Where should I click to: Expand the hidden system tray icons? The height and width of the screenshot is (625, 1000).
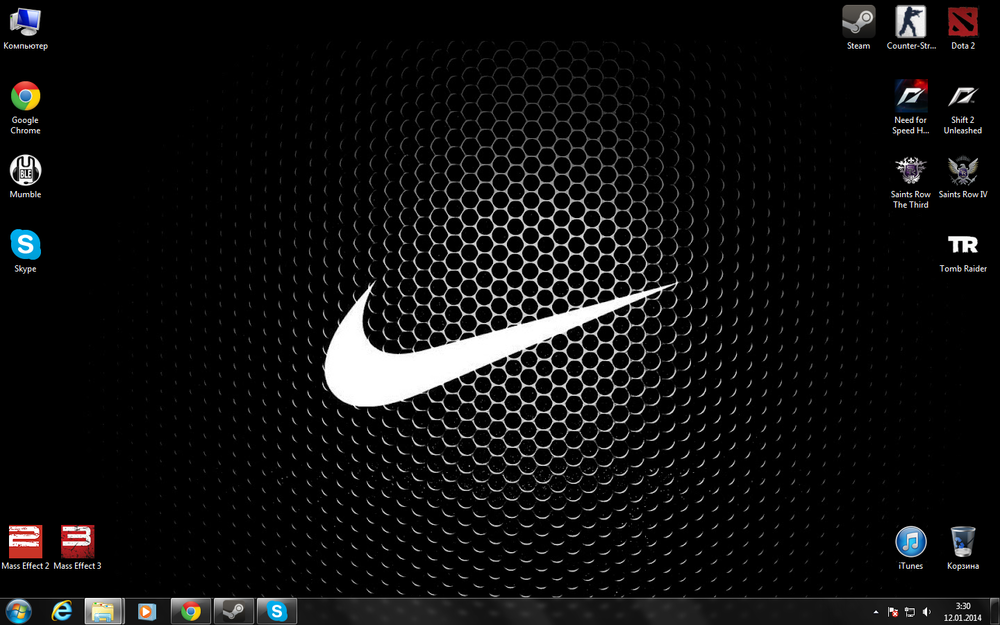point(876,612)
